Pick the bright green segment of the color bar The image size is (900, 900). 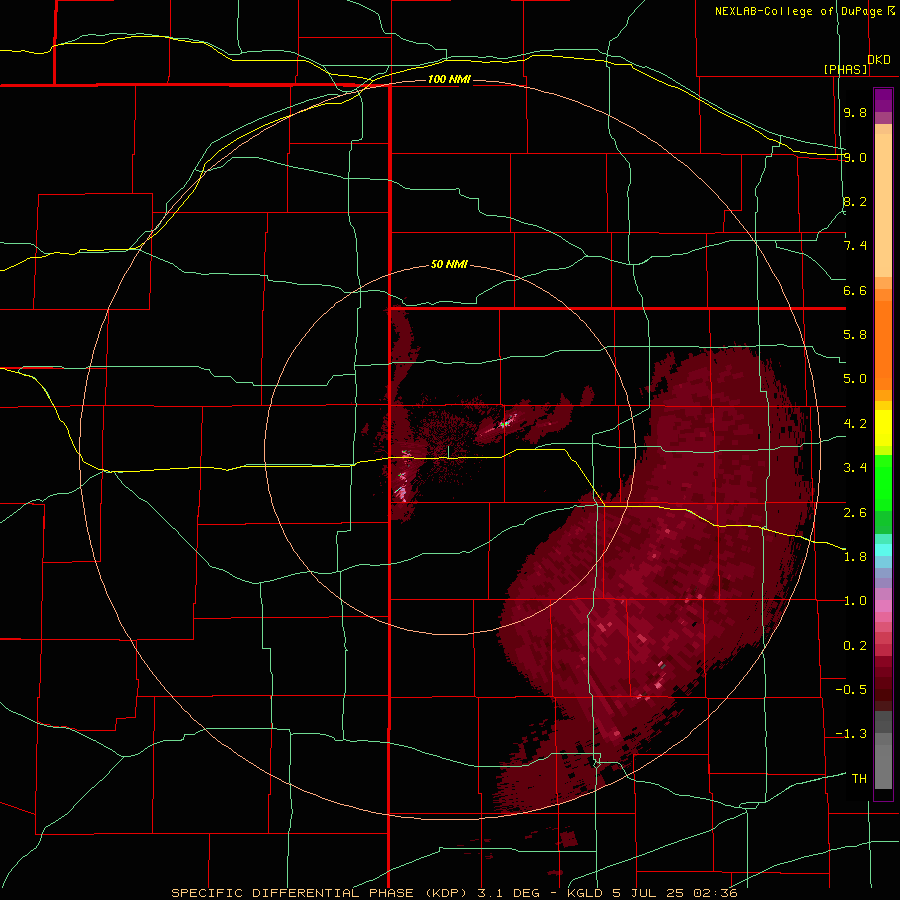[x=883, y=483]
